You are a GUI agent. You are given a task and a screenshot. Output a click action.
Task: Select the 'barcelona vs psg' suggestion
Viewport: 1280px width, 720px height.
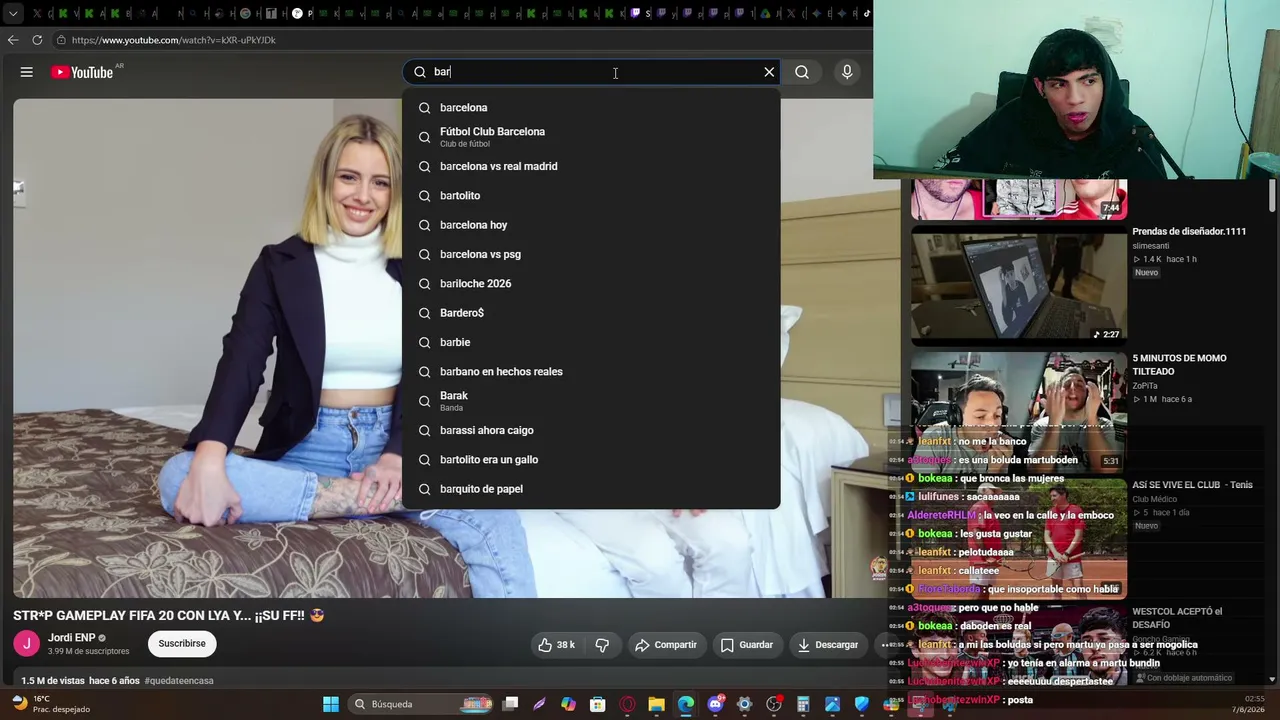(x=591, y=254)
